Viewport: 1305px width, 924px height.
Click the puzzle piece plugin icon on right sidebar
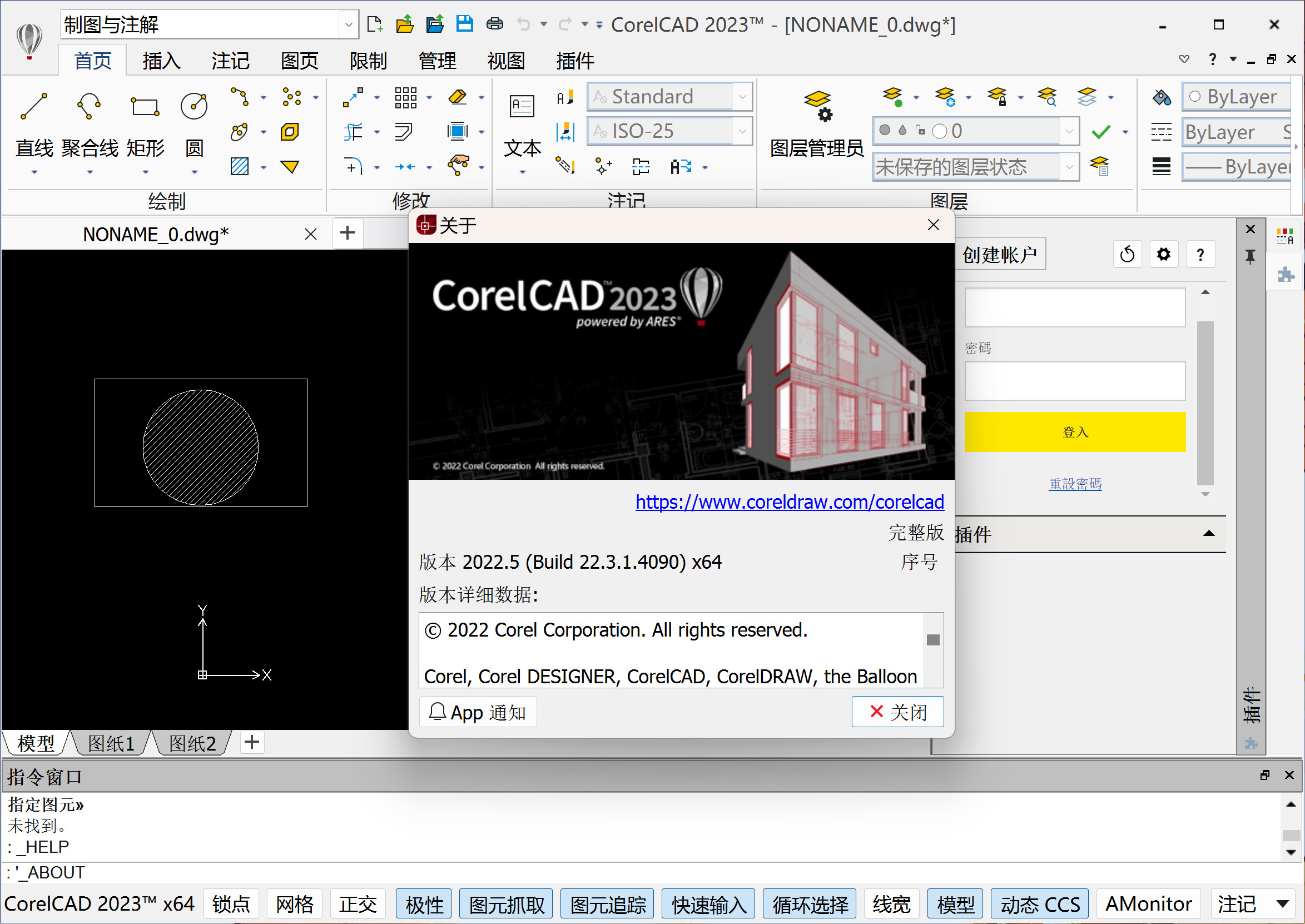pyautogui.click(x=1285, y=275)
